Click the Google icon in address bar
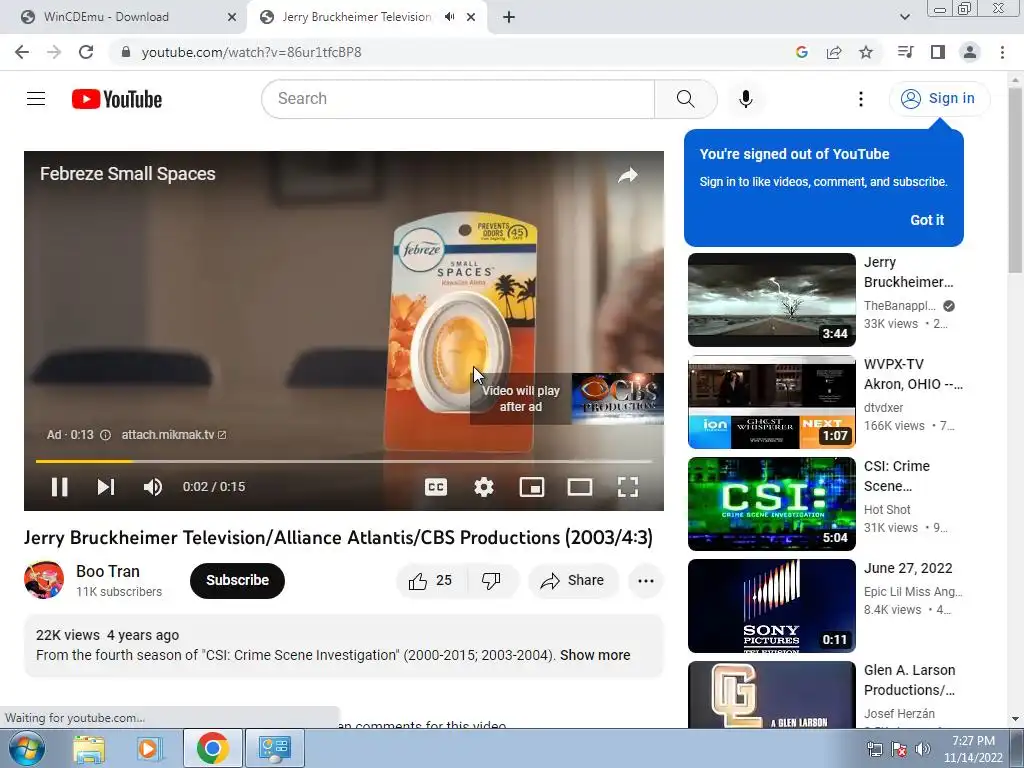Screen dimensions: 1024x768 (802, 52)
